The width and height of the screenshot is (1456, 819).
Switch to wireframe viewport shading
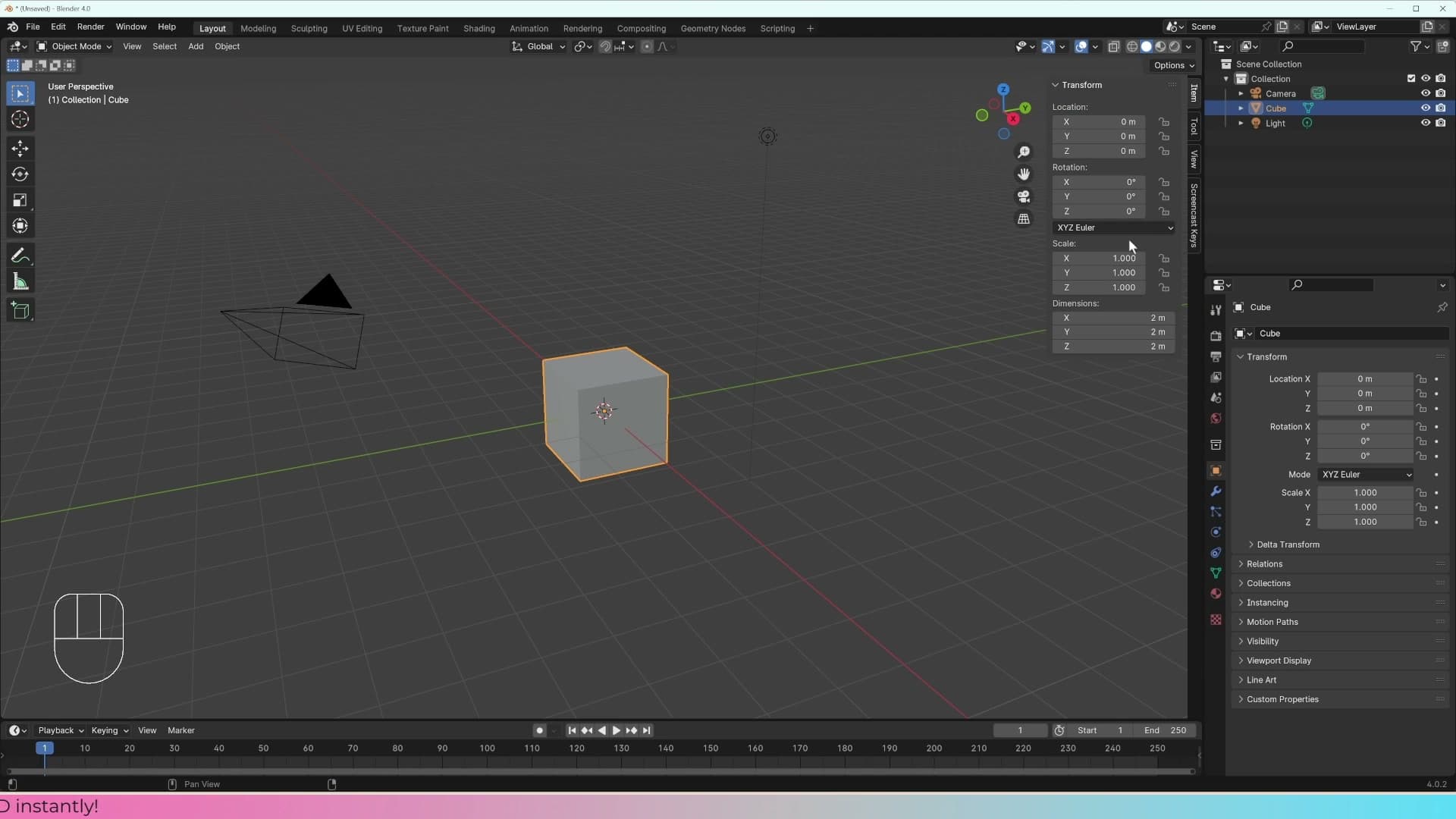click(x=1131, y=47)
